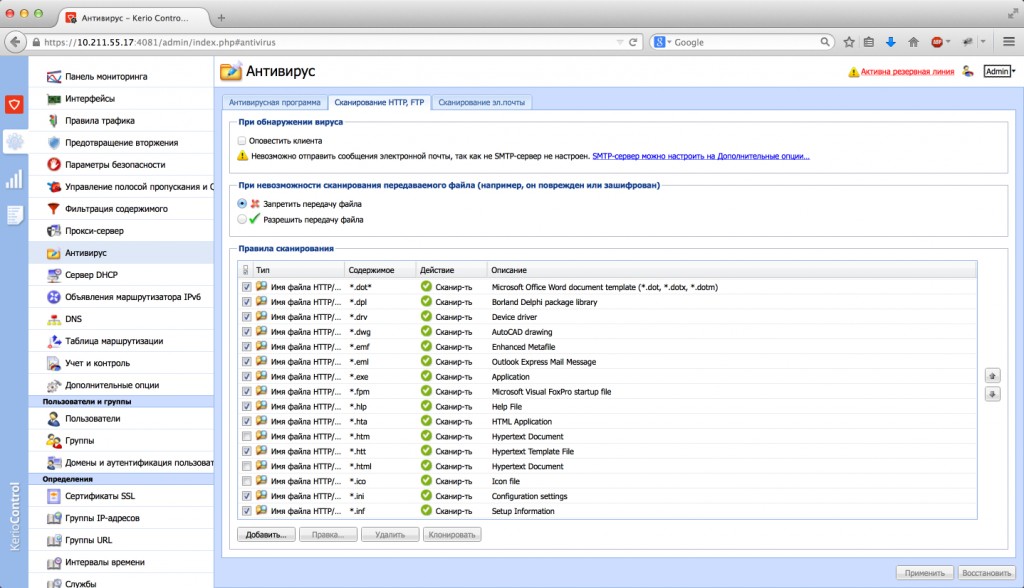
Task: Click the Интерфейсы network card icon
Action: (54, 99)
